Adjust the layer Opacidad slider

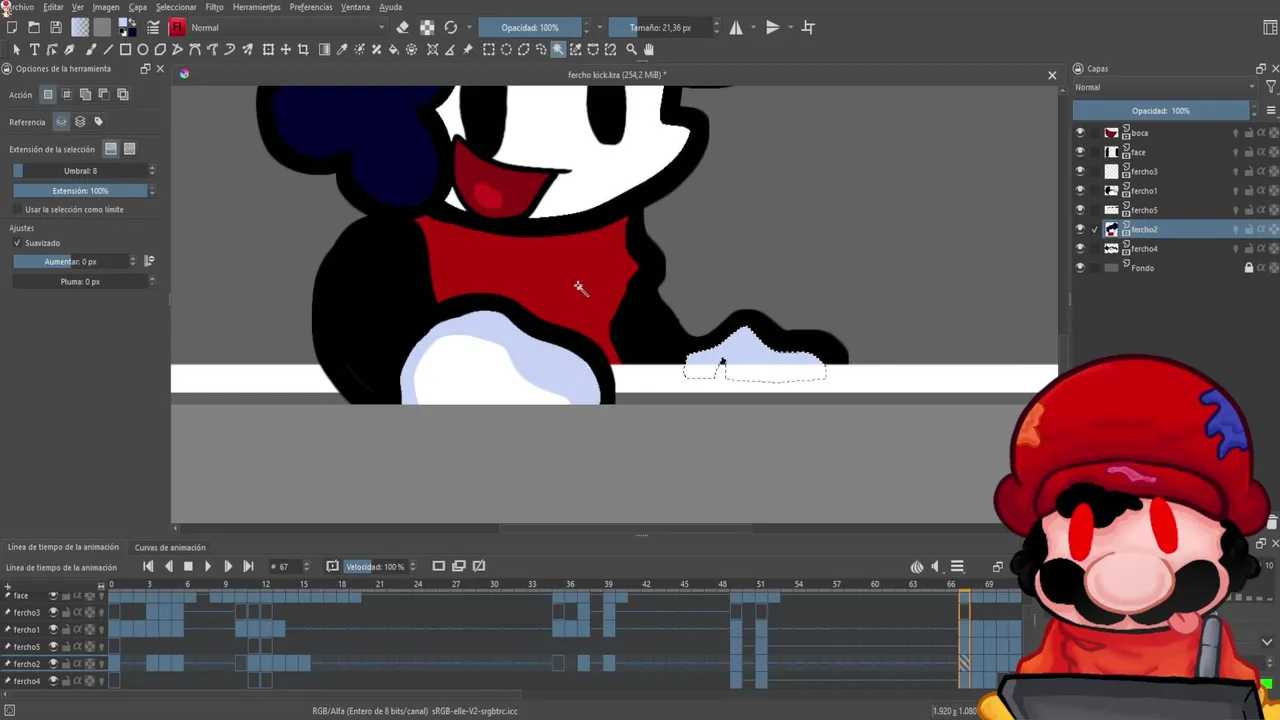[x=1161, y=110]
